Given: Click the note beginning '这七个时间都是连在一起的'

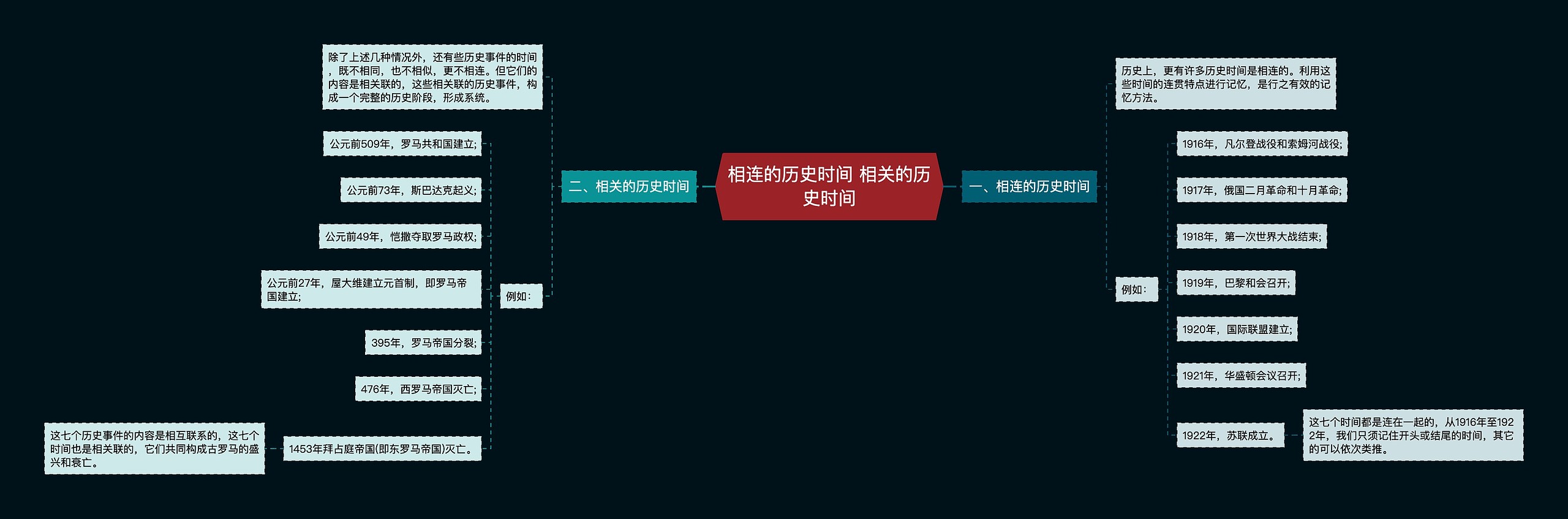Looking at the screenshot, I should tap(1412, 435).
